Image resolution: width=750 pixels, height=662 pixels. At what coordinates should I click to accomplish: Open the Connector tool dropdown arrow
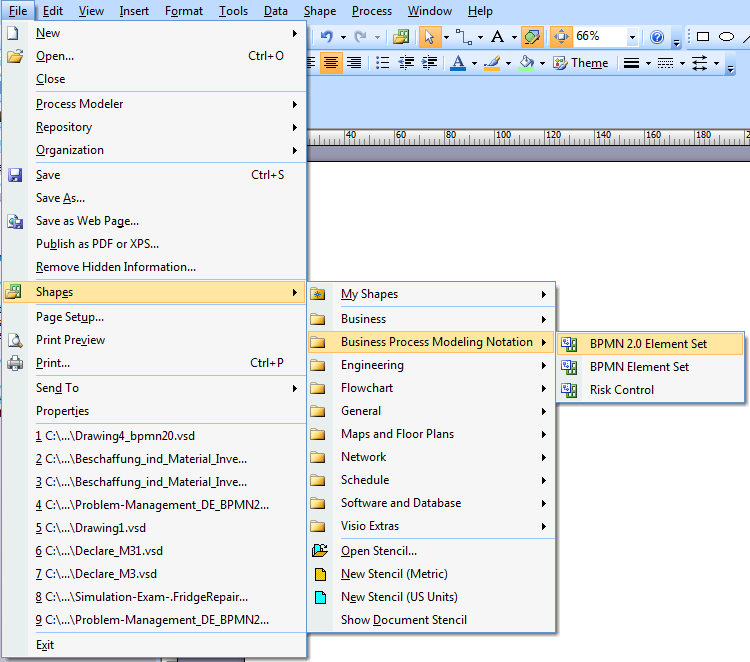coord(480,37)
